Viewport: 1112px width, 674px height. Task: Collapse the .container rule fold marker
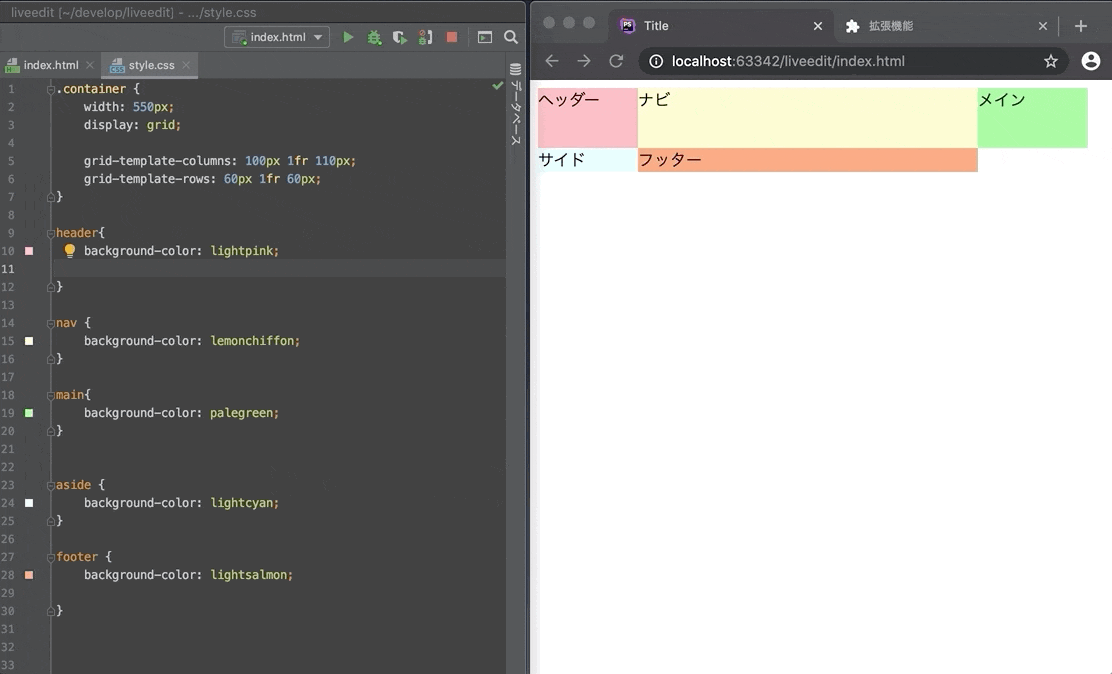point(51,89)
